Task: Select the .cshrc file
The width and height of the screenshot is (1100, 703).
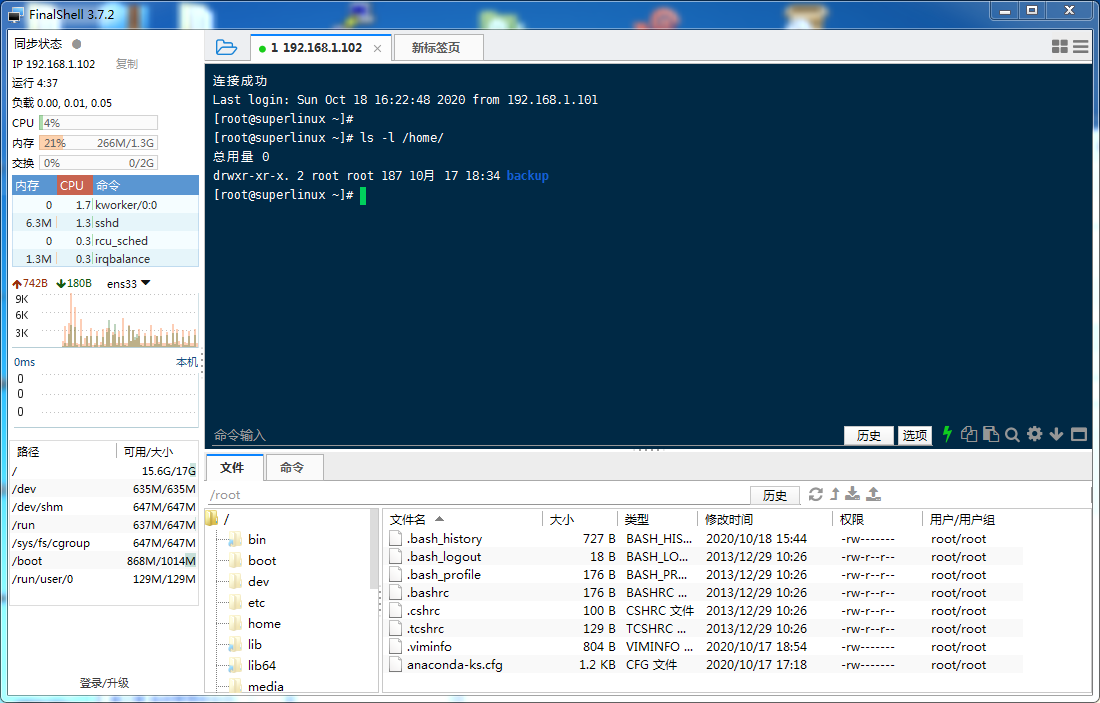Action: click(x=704, y=611)
